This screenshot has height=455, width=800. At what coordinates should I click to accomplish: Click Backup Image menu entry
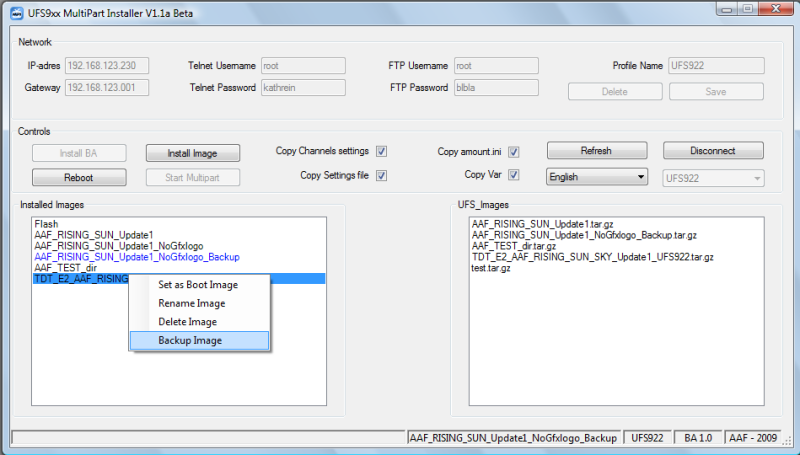[x=190, y=341]
